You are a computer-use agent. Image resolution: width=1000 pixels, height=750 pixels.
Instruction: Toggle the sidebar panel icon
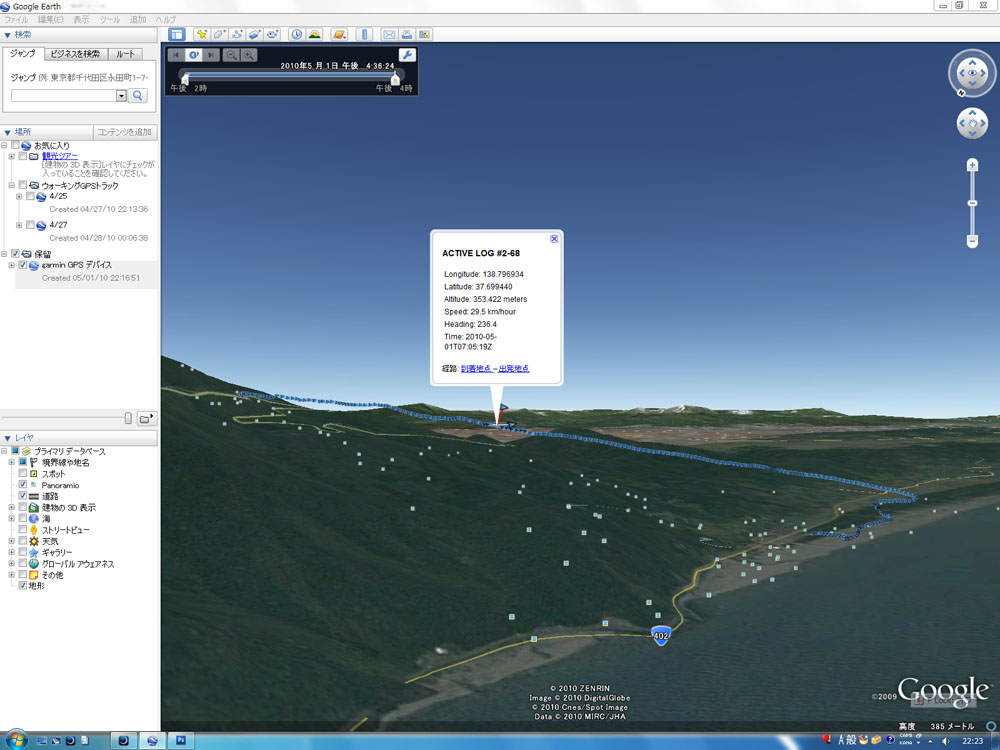[177, 34]
